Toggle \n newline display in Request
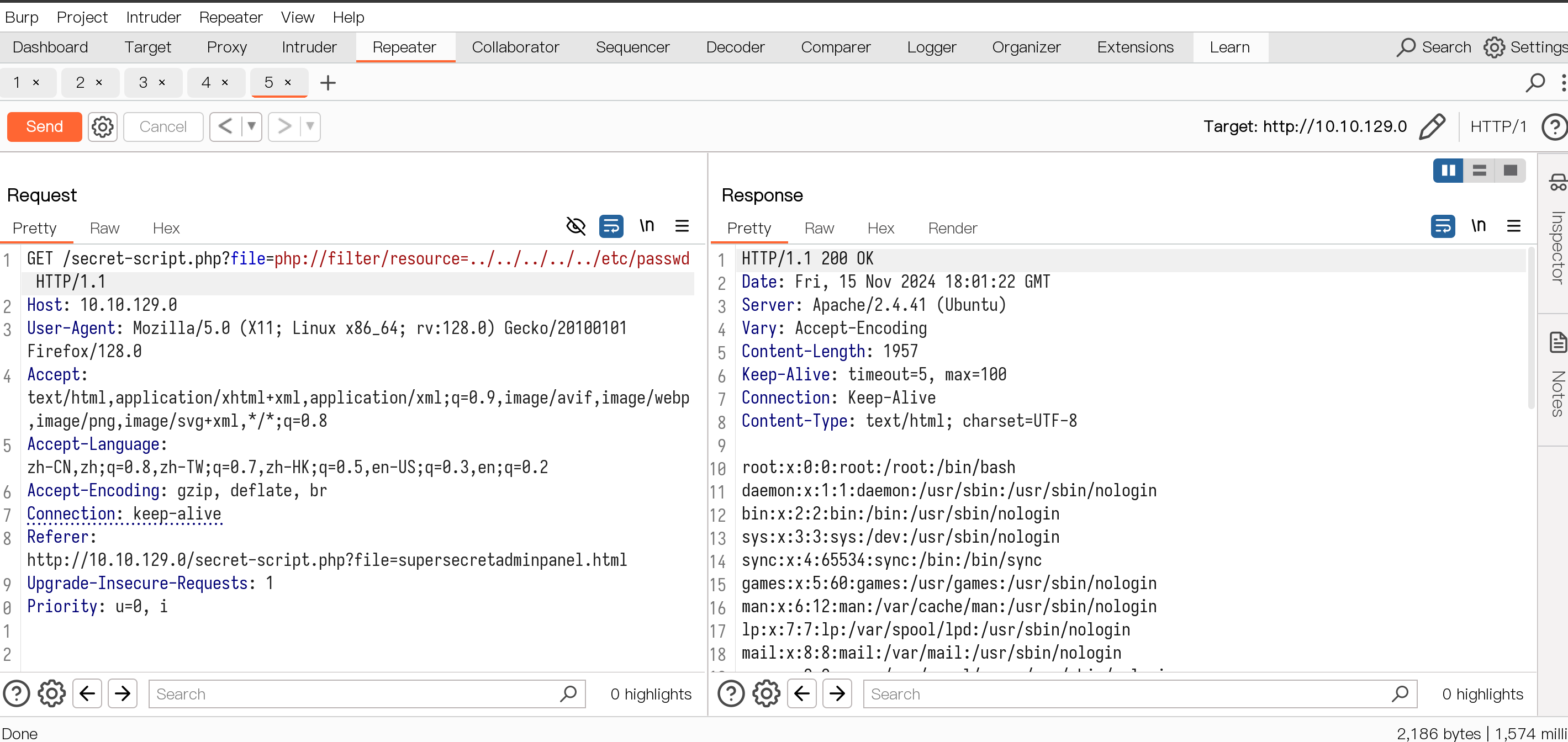 click(x=646, y=226)
